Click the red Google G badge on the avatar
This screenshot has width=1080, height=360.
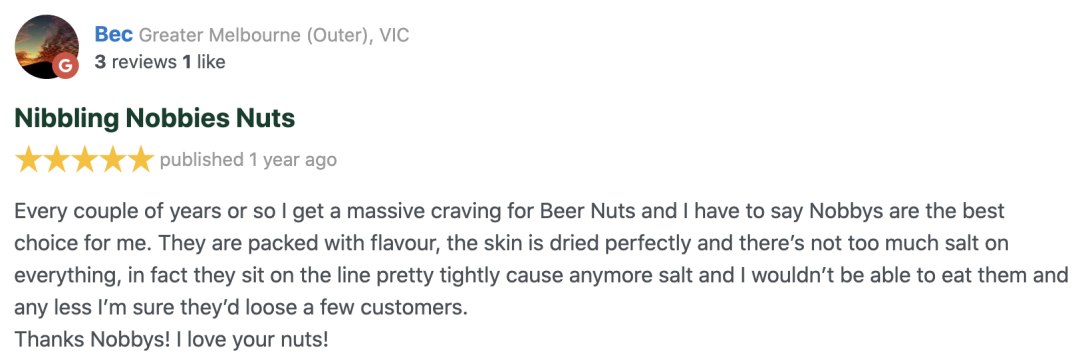tap(66, 65)
